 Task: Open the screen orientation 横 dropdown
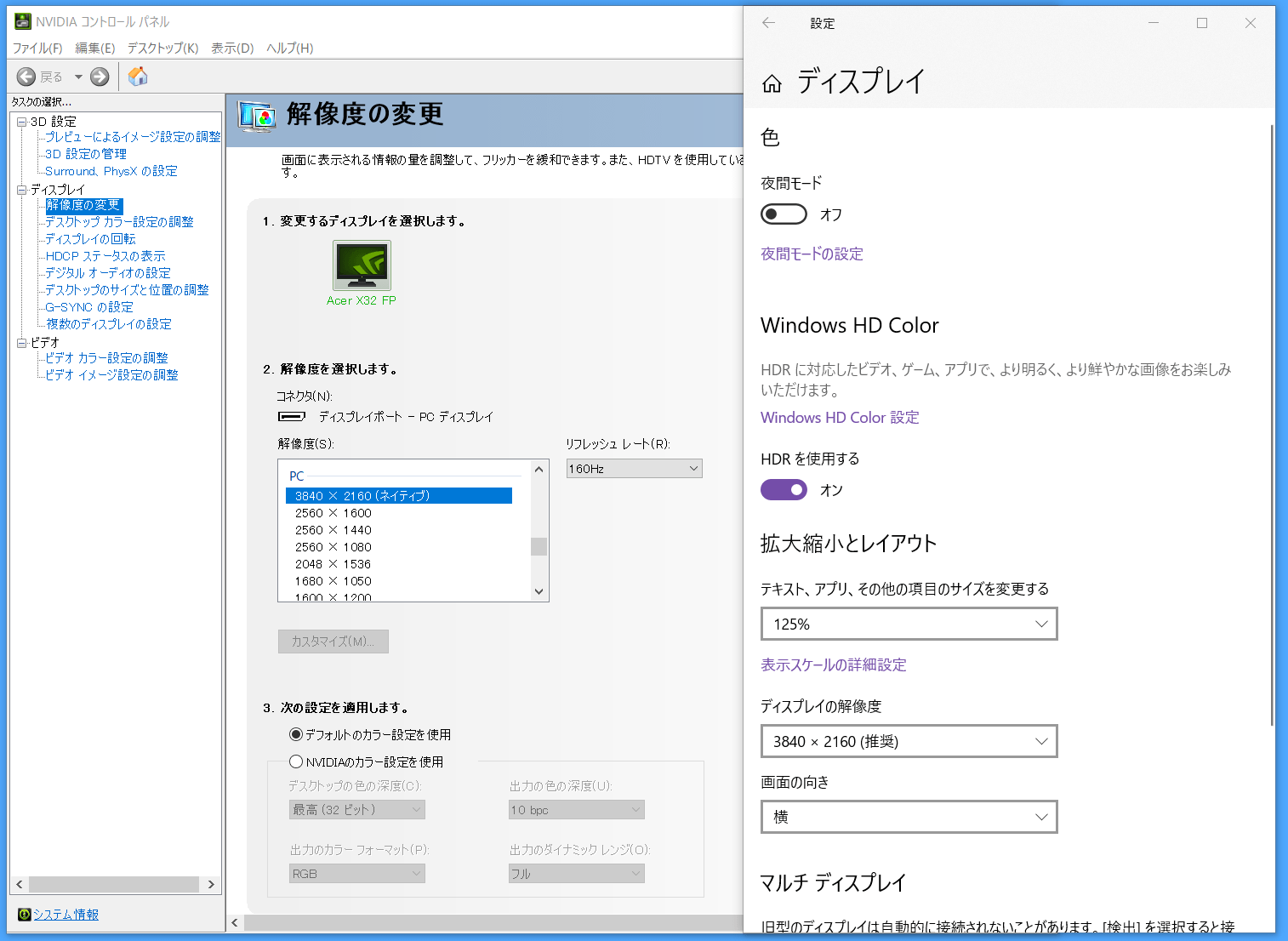pyautogui.click(x=909, y=817)
